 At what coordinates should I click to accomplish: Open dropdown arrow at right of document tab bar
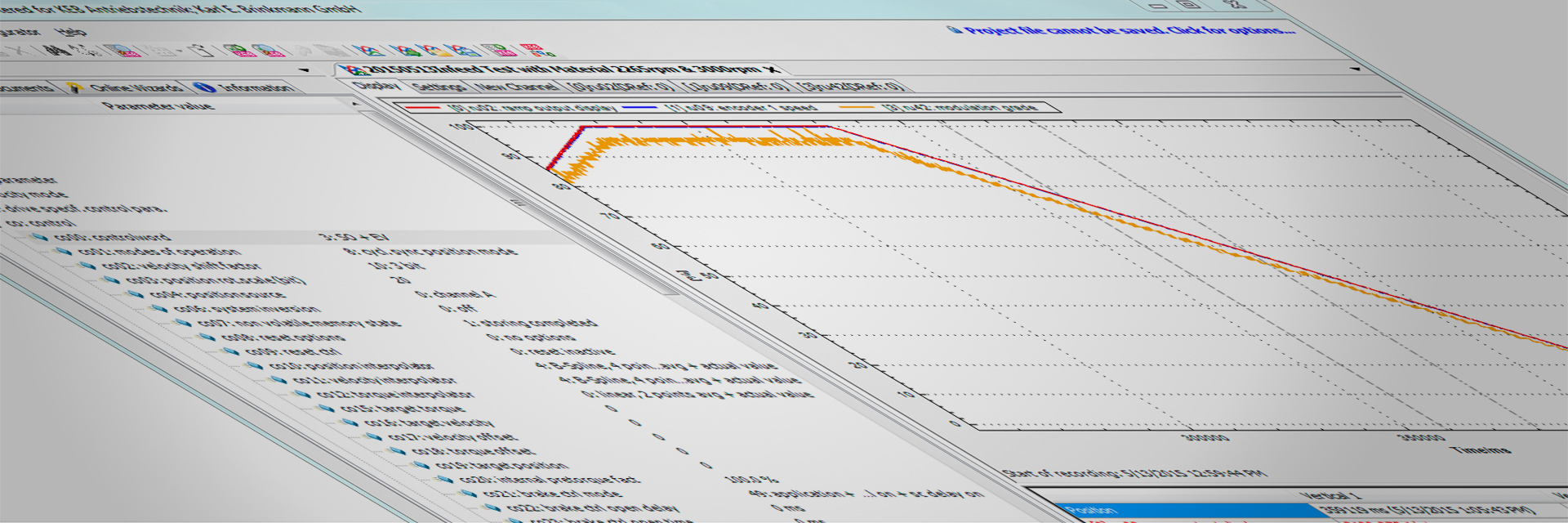(x=1356, y=69)
